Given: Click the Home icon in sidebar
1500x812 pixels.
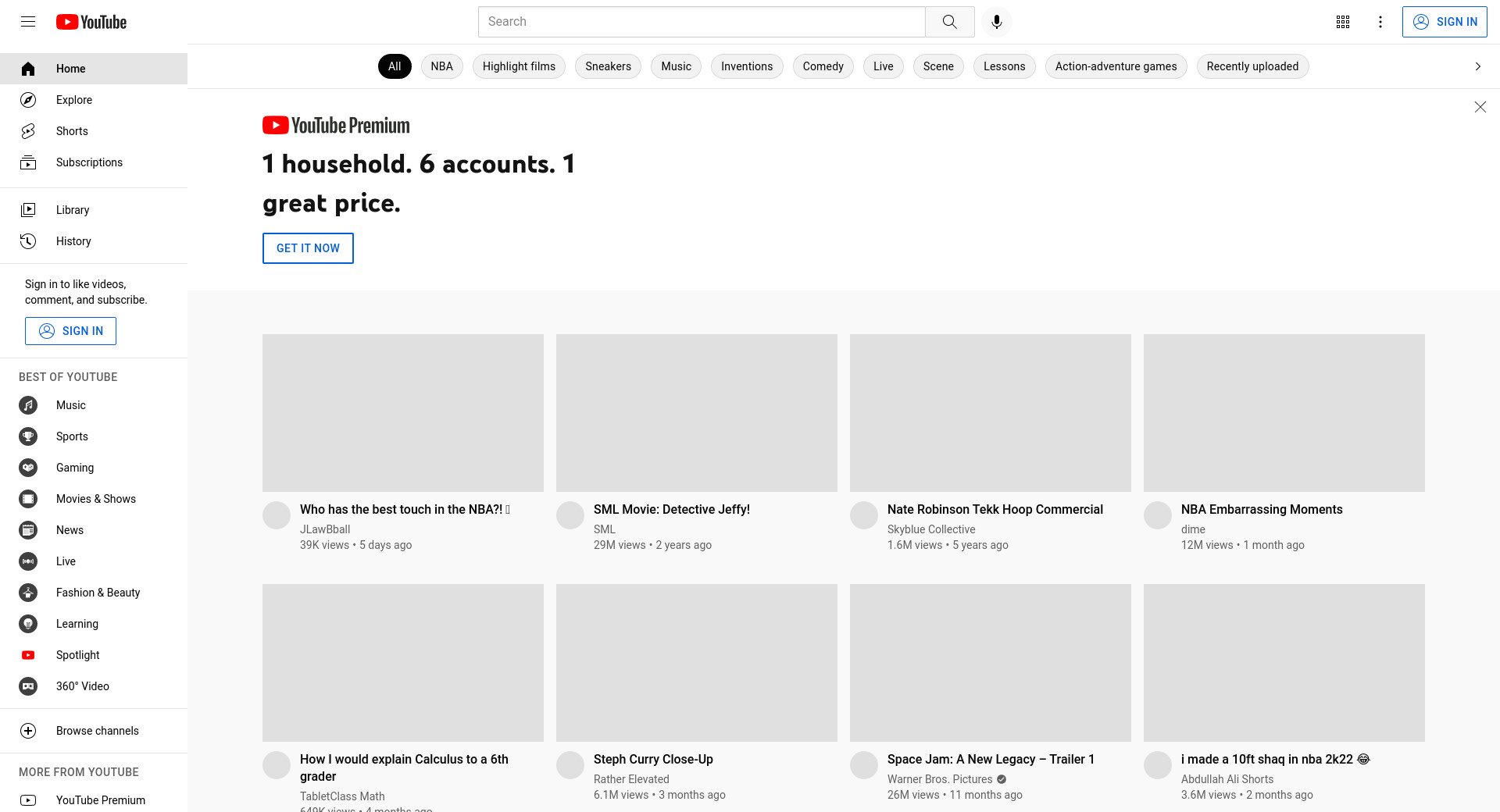Looking at the screenshot, I should coord(28,69).
